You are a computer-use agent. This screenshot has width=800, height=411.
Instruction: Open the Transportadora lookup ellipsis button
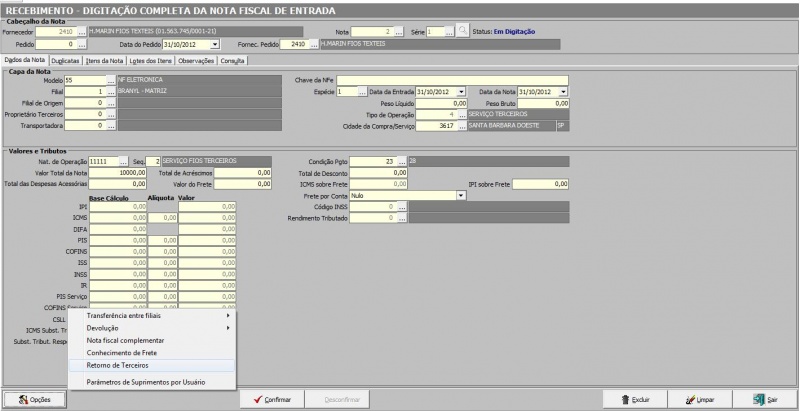pos(111,126)
